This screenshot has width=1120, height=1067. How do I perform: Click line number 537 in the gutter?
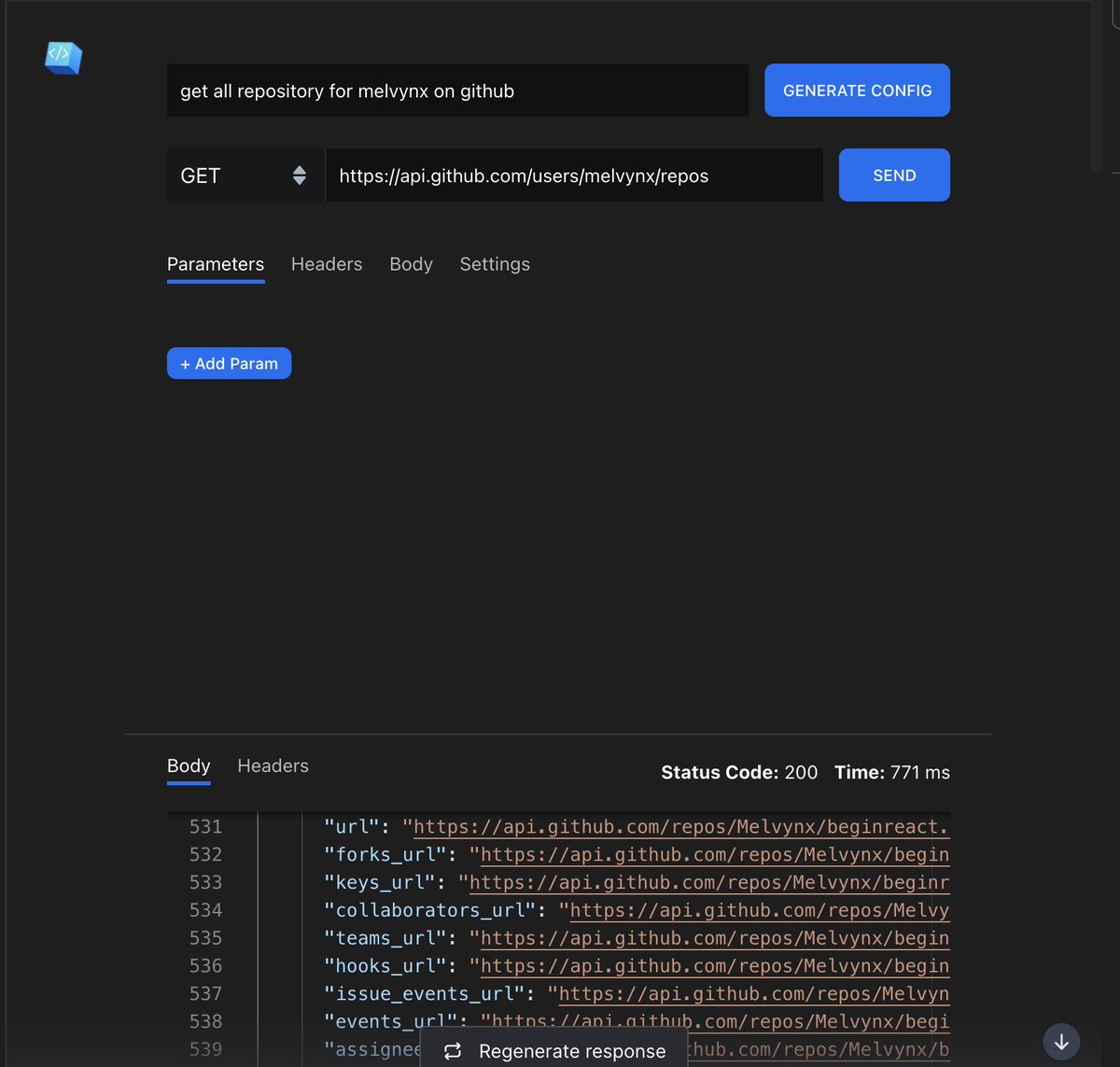[205, 994]
